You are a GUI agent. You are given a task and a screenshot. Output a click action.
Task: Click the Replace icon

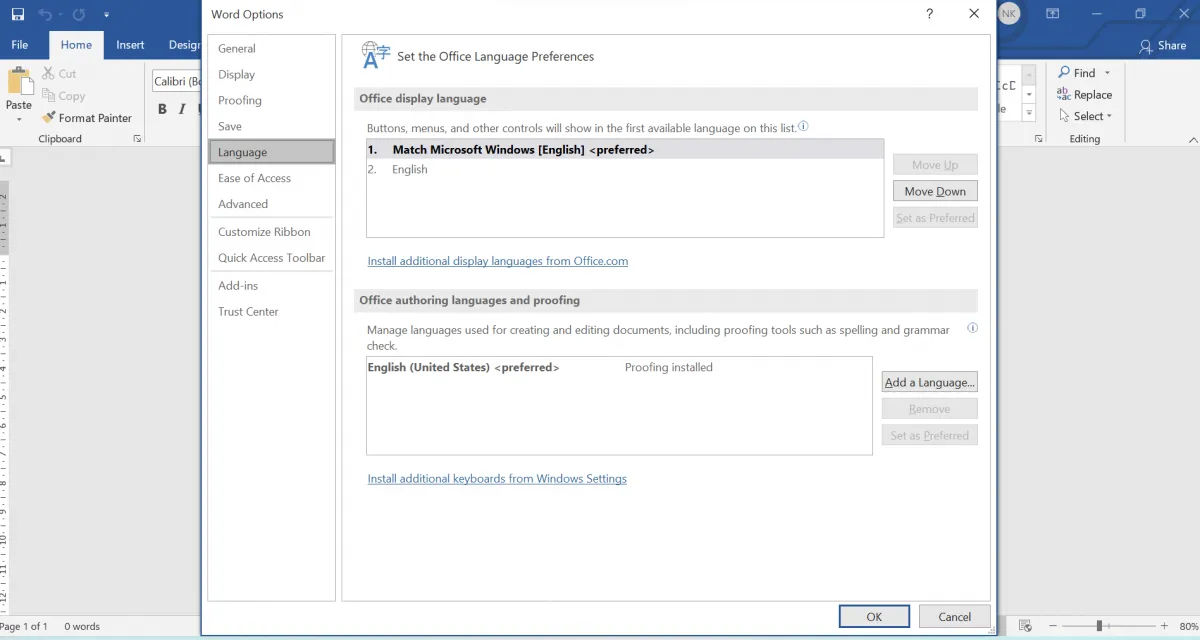coord(1063,94)
